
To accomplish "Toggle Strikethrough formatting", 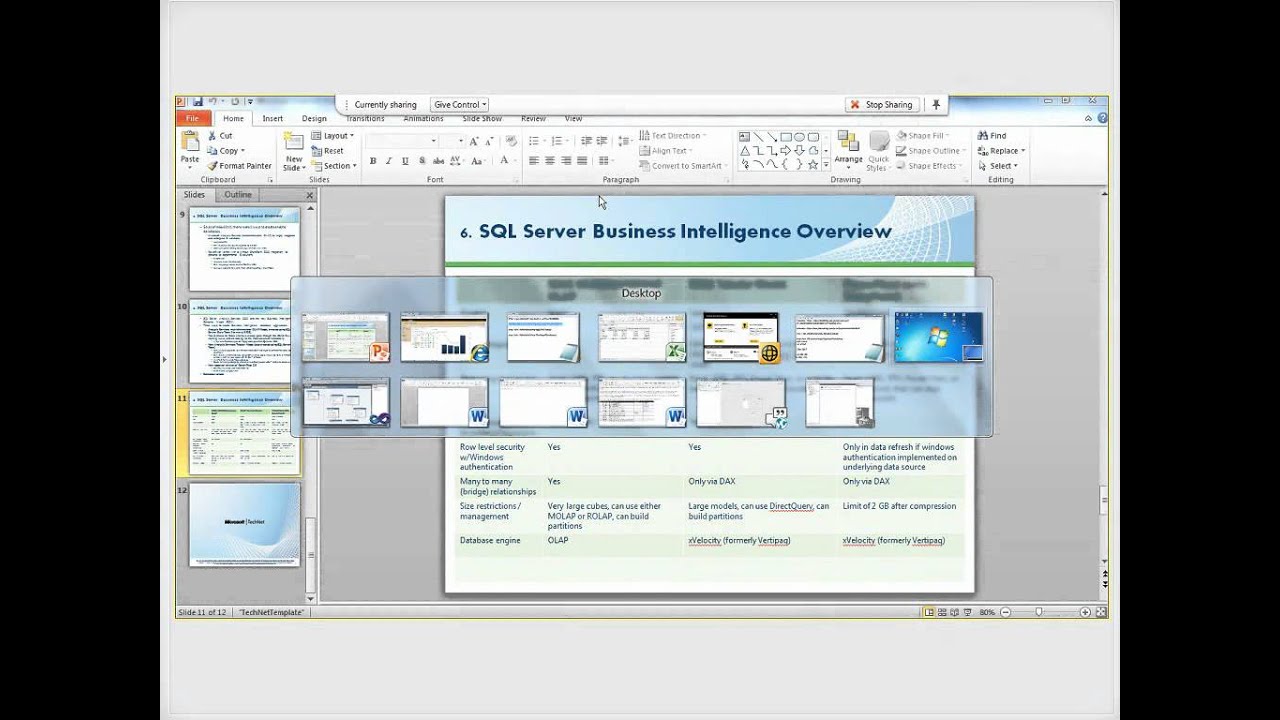I will [439, 161].
